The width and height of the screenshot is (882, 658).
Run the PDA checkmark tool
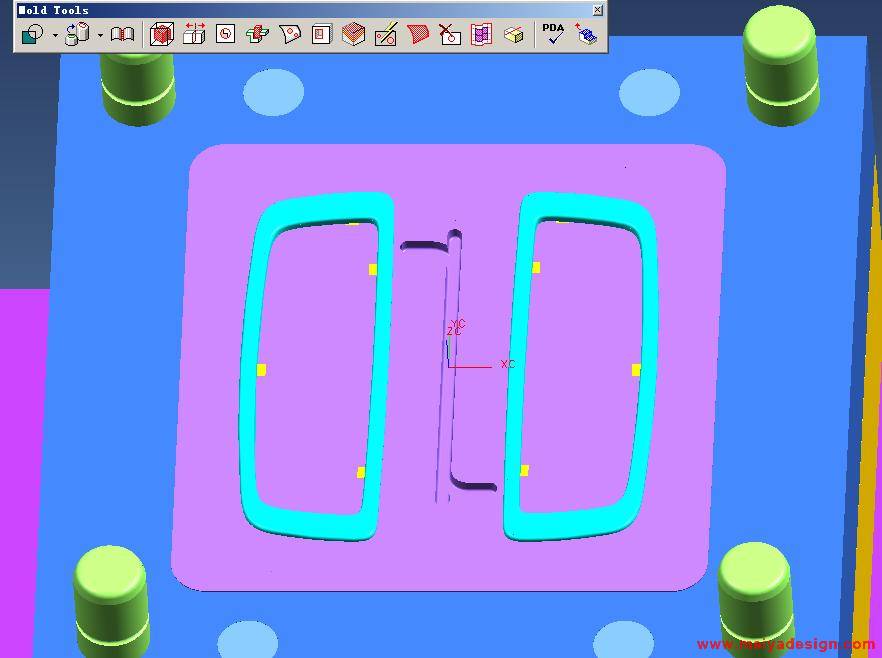point(553,35)
